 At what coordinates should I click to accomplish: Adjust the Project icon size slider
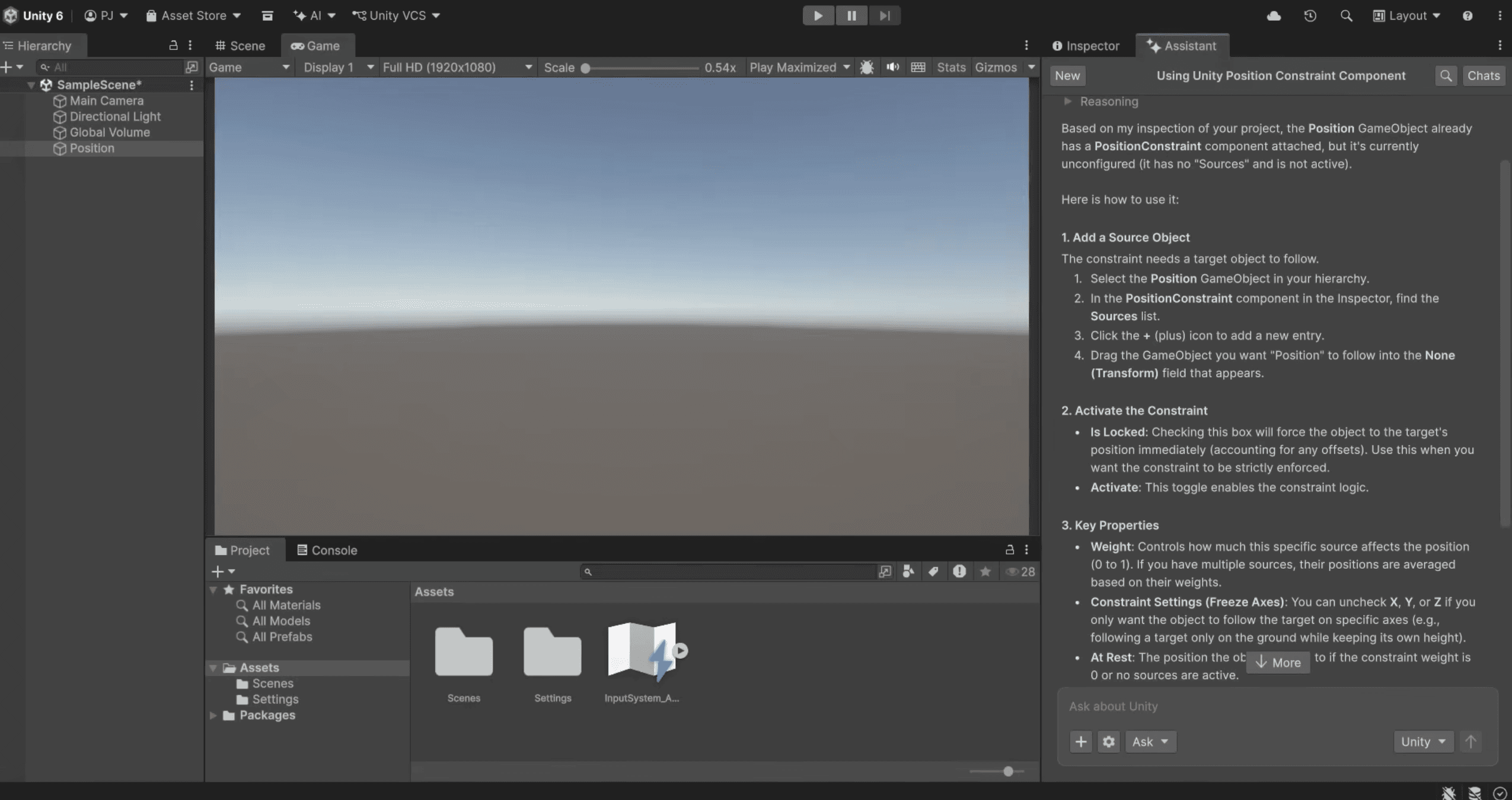pyautogui.click(x=997, y=772)
